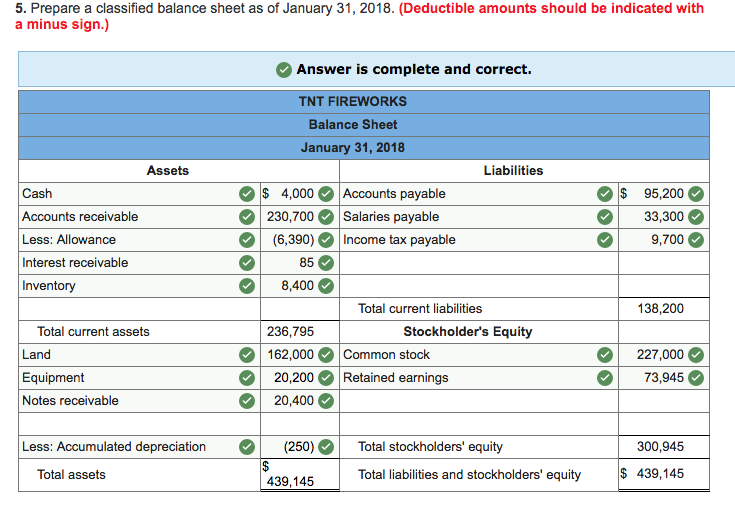
Task: Click the check icon next to the Salaries payable label
Action: (x=605, y=217)
